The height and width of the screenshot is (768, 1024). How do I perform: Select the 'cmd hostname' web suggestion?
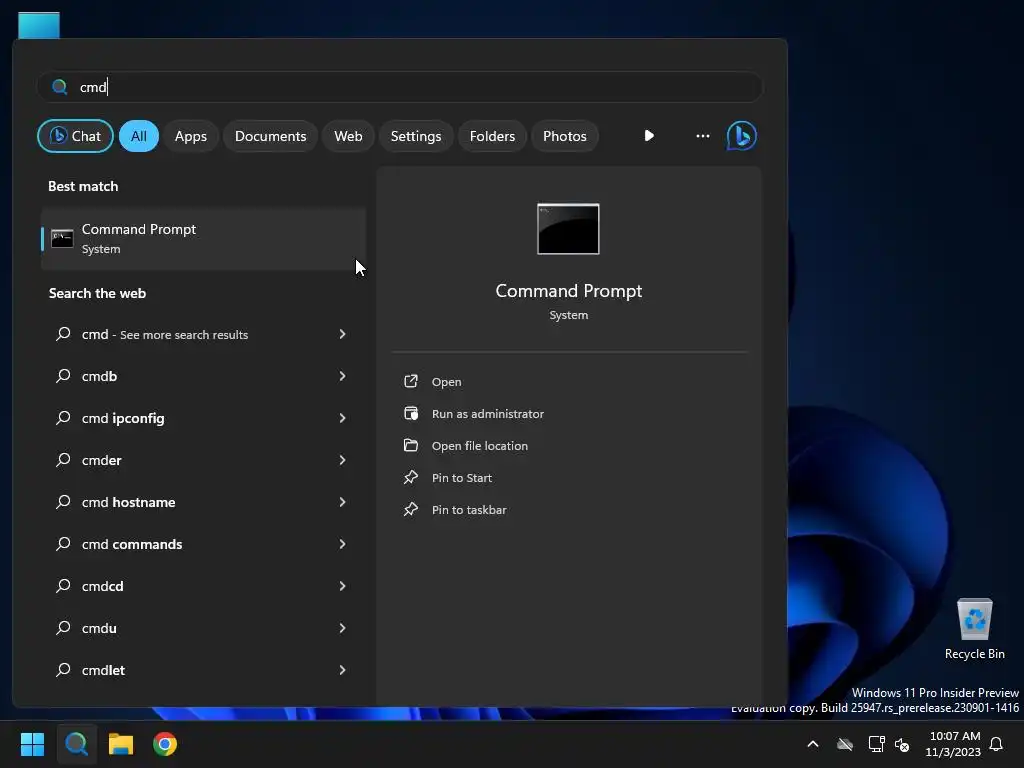pos(203,502)
